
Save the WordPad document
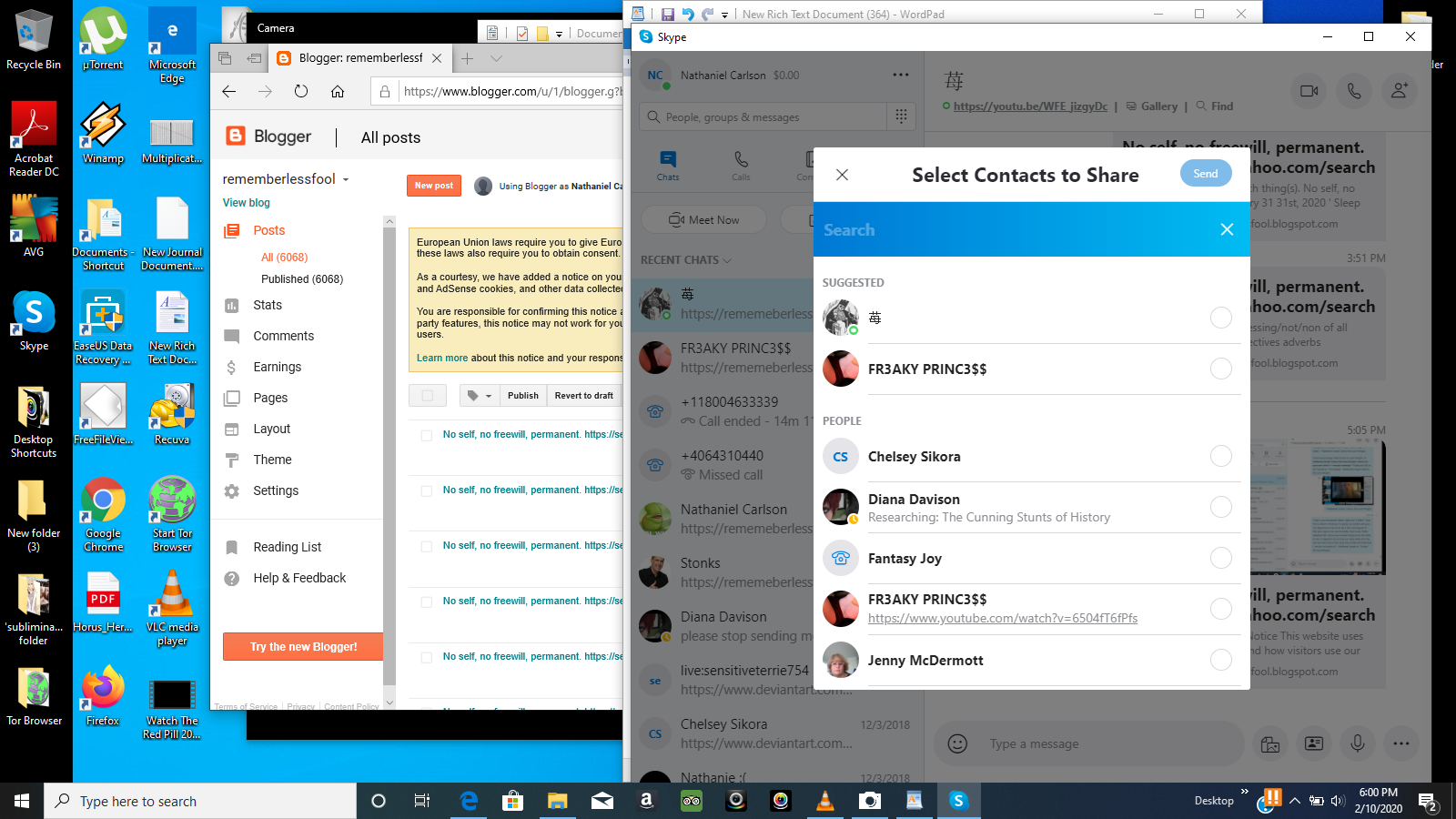point(667,14)
